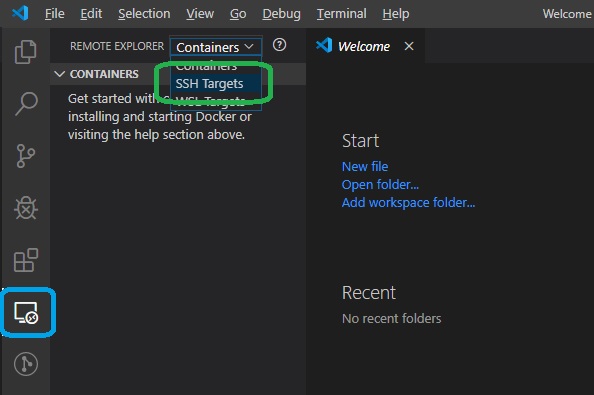Select SSH Targets from the dropdown
Viewport: 594px width, 395px height.
pos(216,83)
